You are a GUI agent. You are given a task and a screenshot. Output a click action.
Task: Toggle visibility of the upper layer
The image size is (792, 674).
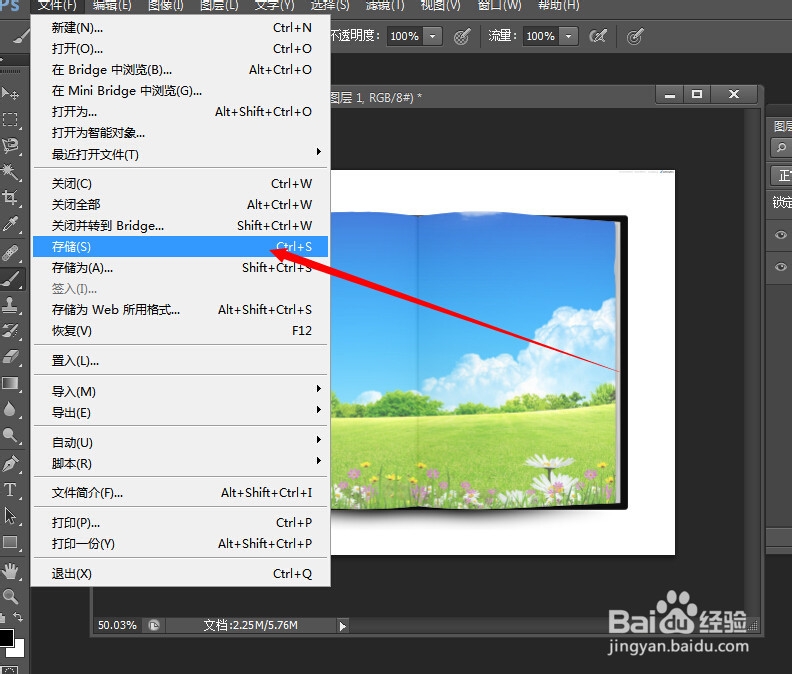780,234
